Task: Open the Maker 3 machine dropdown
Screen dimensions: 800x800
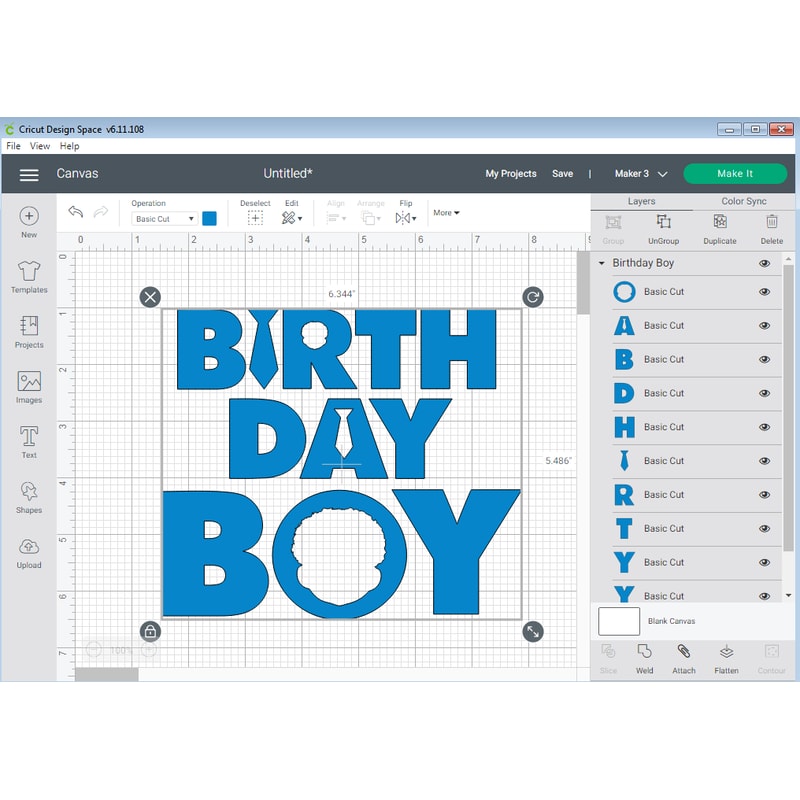Action: pos(640,173)
